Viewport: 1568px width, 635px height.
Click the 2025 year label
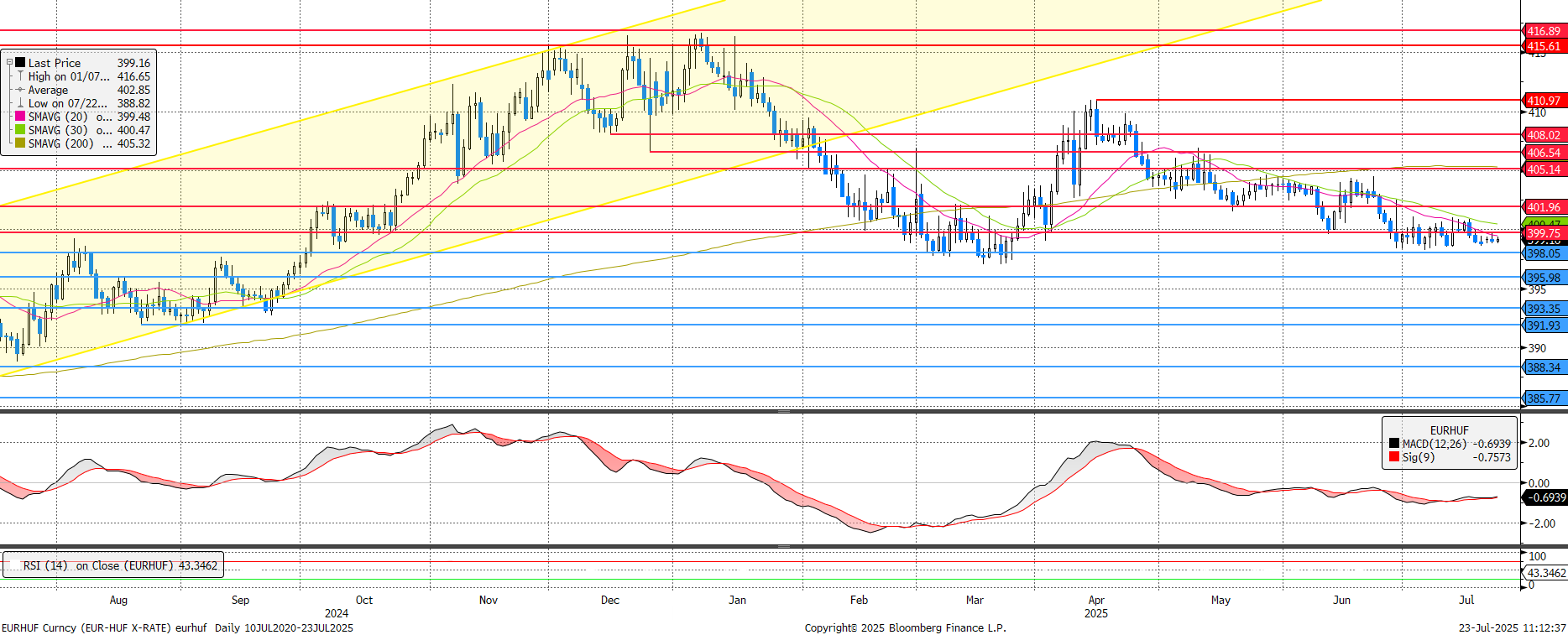[x=1096, y=613]
